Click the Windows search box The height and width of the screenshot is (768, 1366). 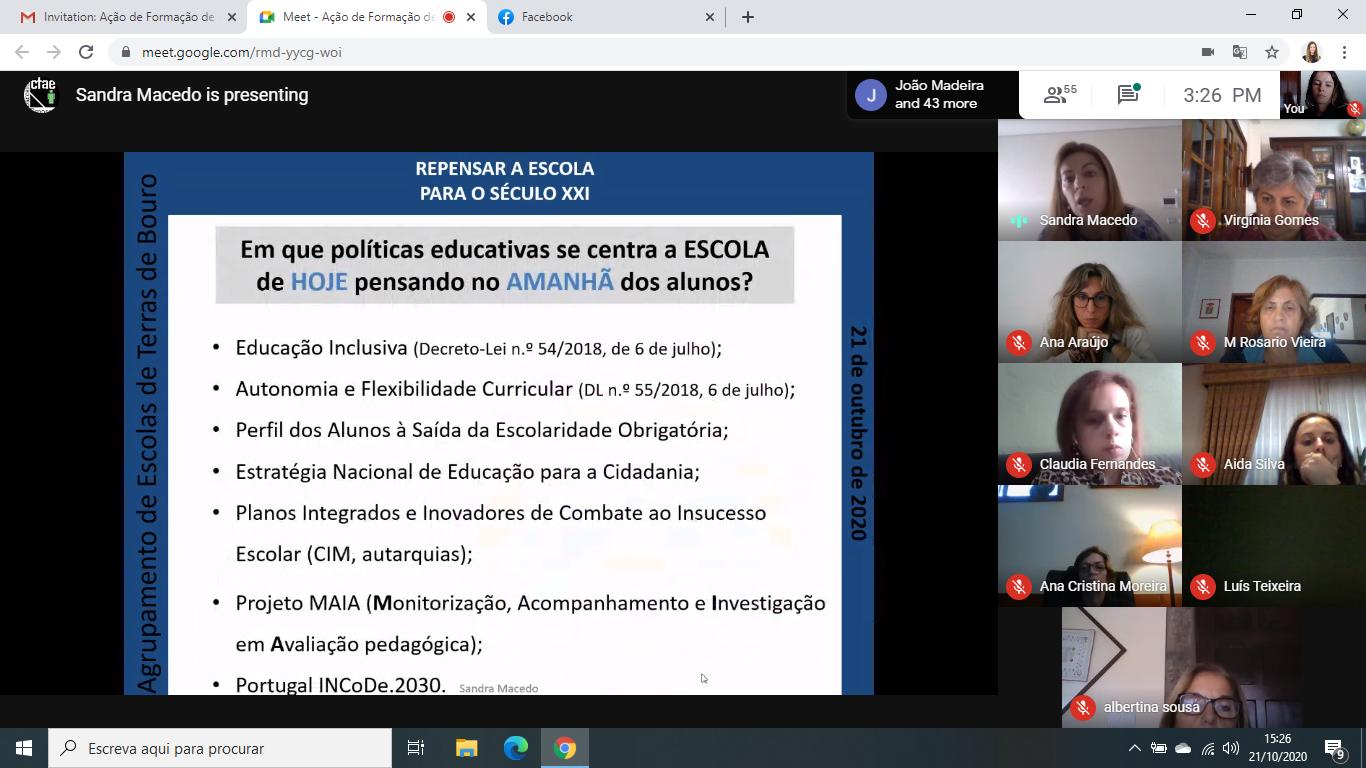click(x=222, y=748)
